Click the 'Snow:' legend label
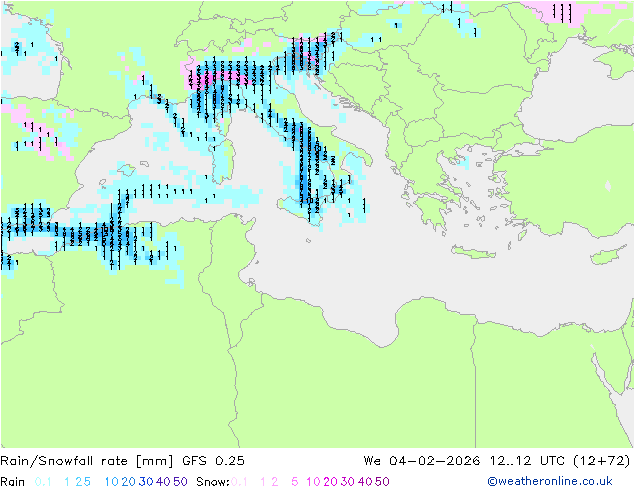 213,482
